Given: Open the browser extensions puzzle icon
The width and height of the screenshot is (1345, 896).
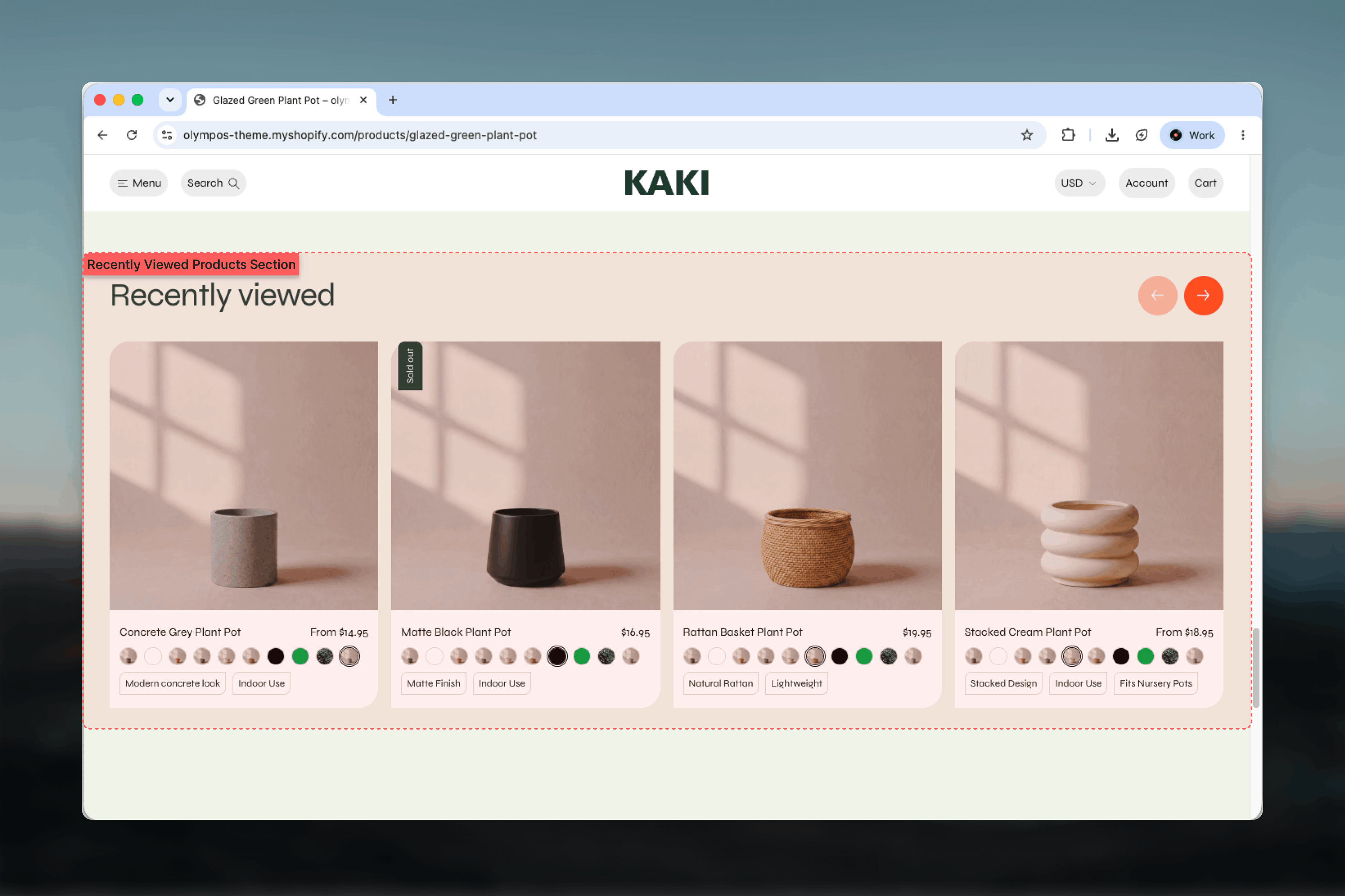Looking at the screenshot, I should (x=1068, y=135).
